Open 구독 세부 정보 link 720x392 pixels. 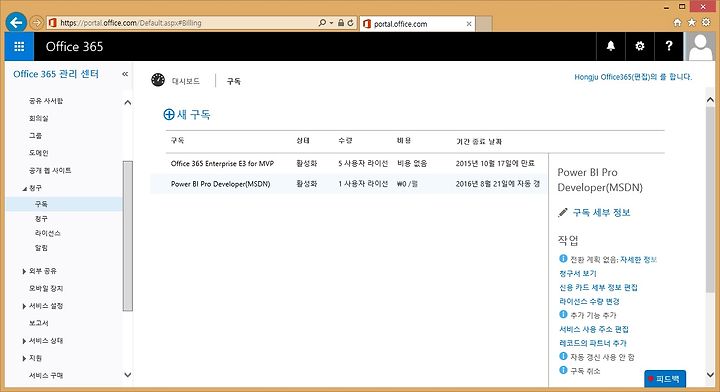[601, 213]
